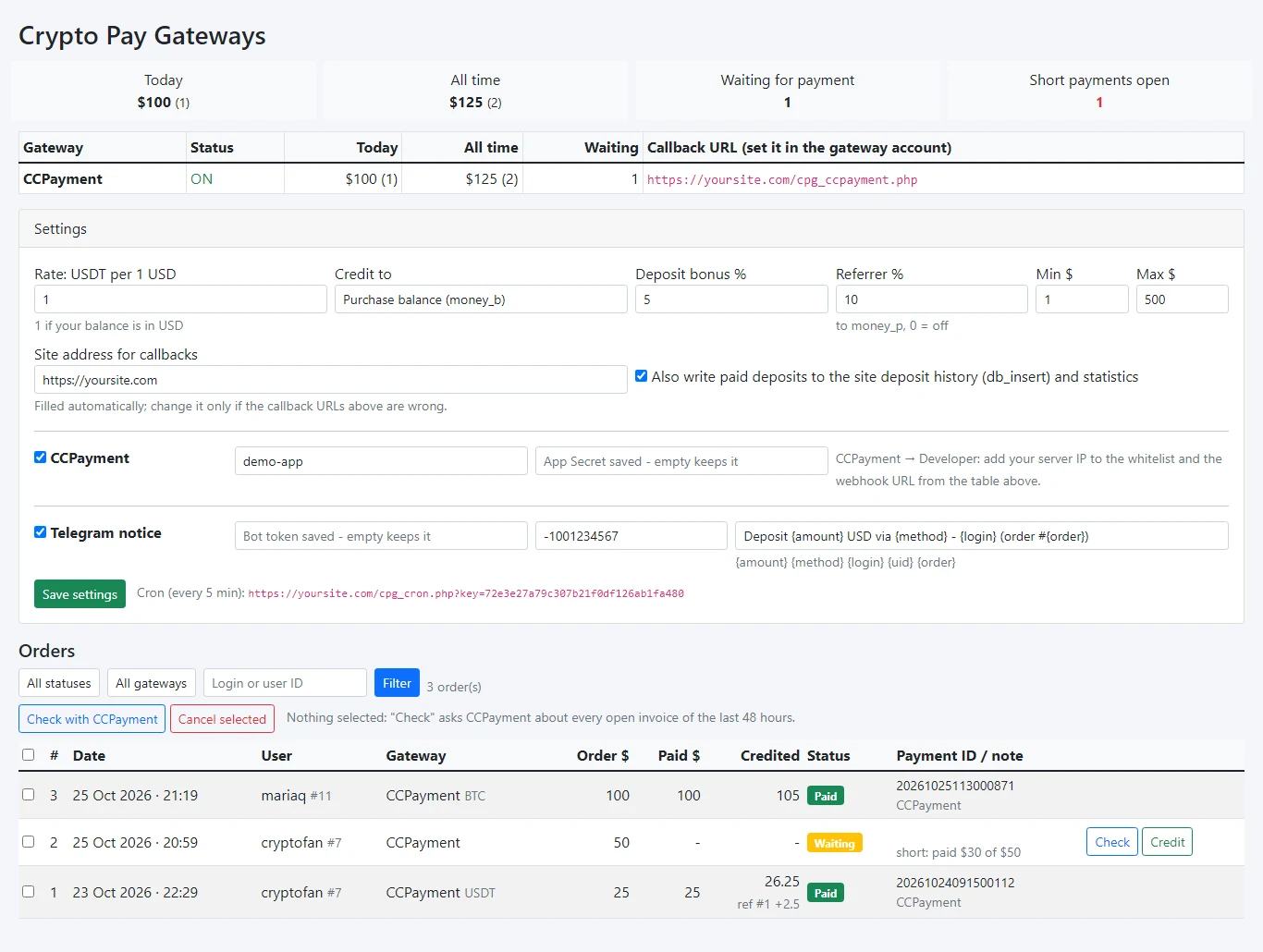Edit the Telegram chat ID field

631,536
